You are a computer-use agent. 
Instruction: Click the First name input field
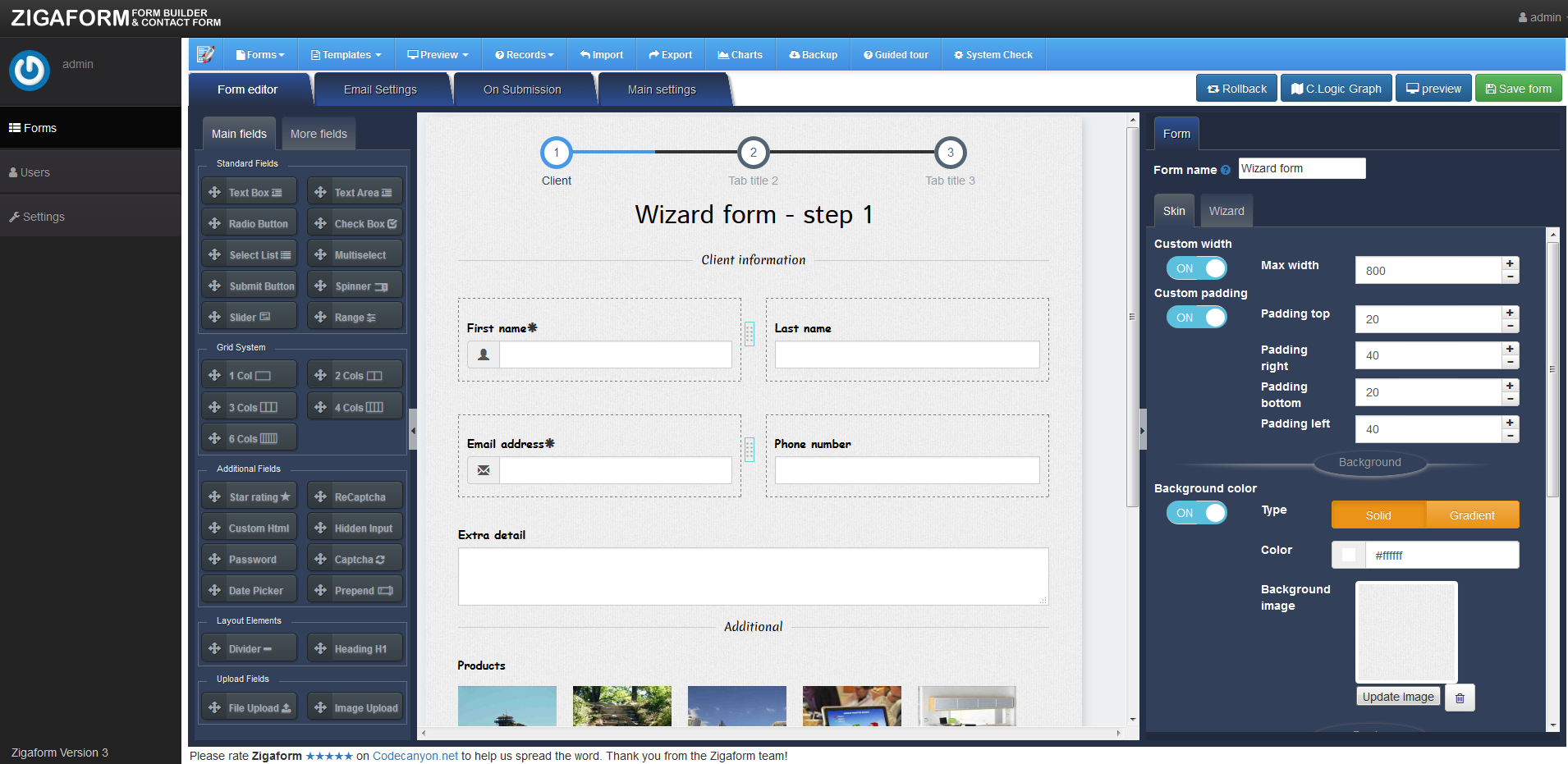tap(615, 354)
